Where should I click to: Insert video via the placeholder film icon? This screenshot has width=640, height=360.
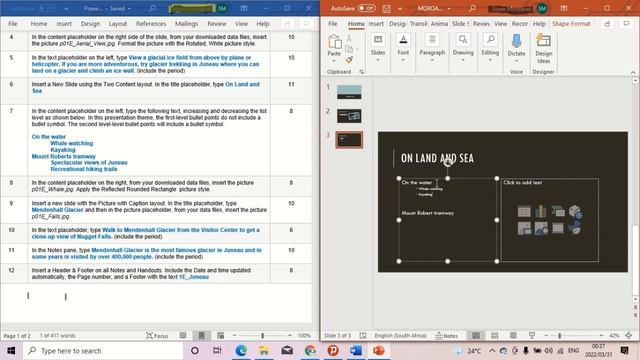click(558, 228)
